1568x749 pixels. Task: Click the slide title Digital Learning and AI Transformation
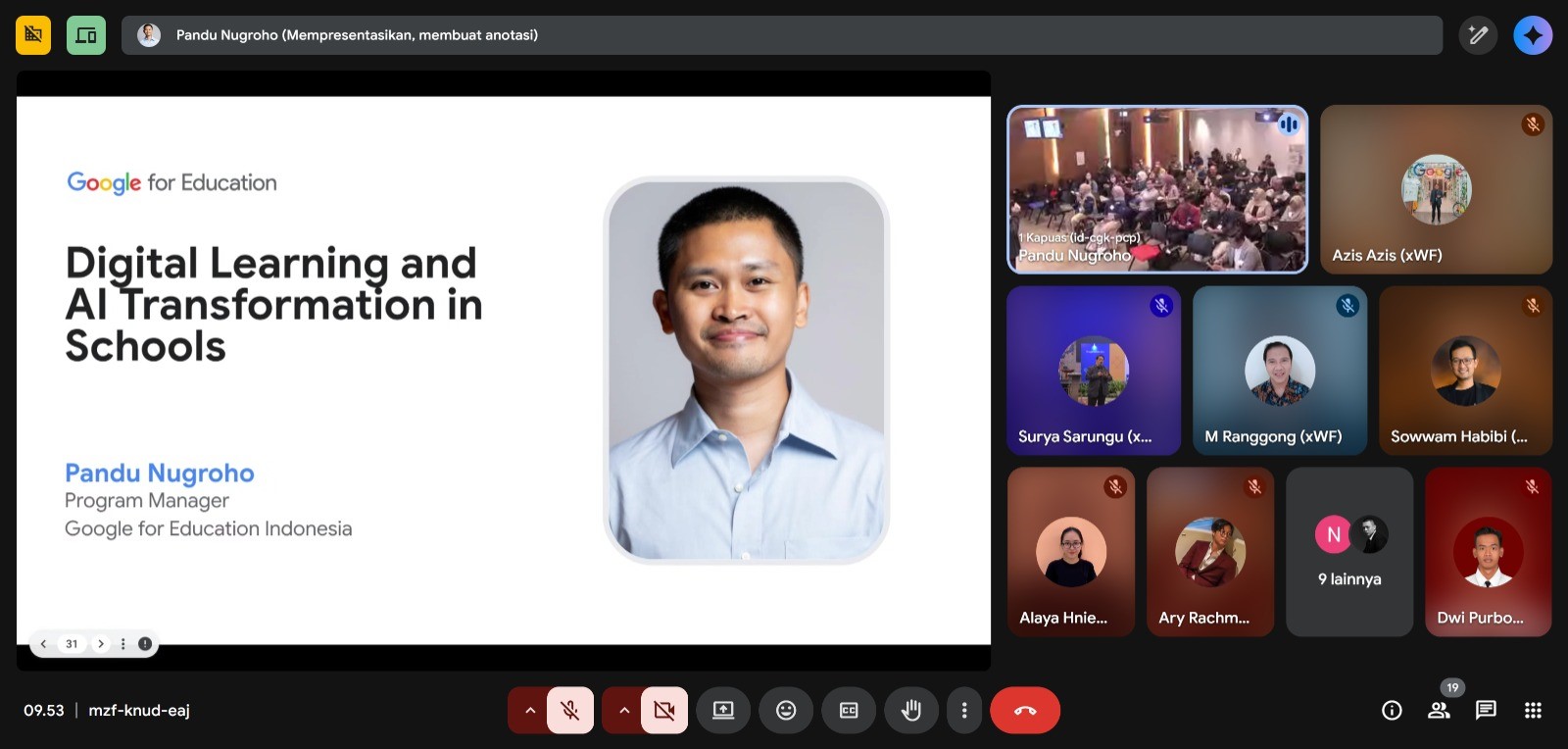click(274, 305)
